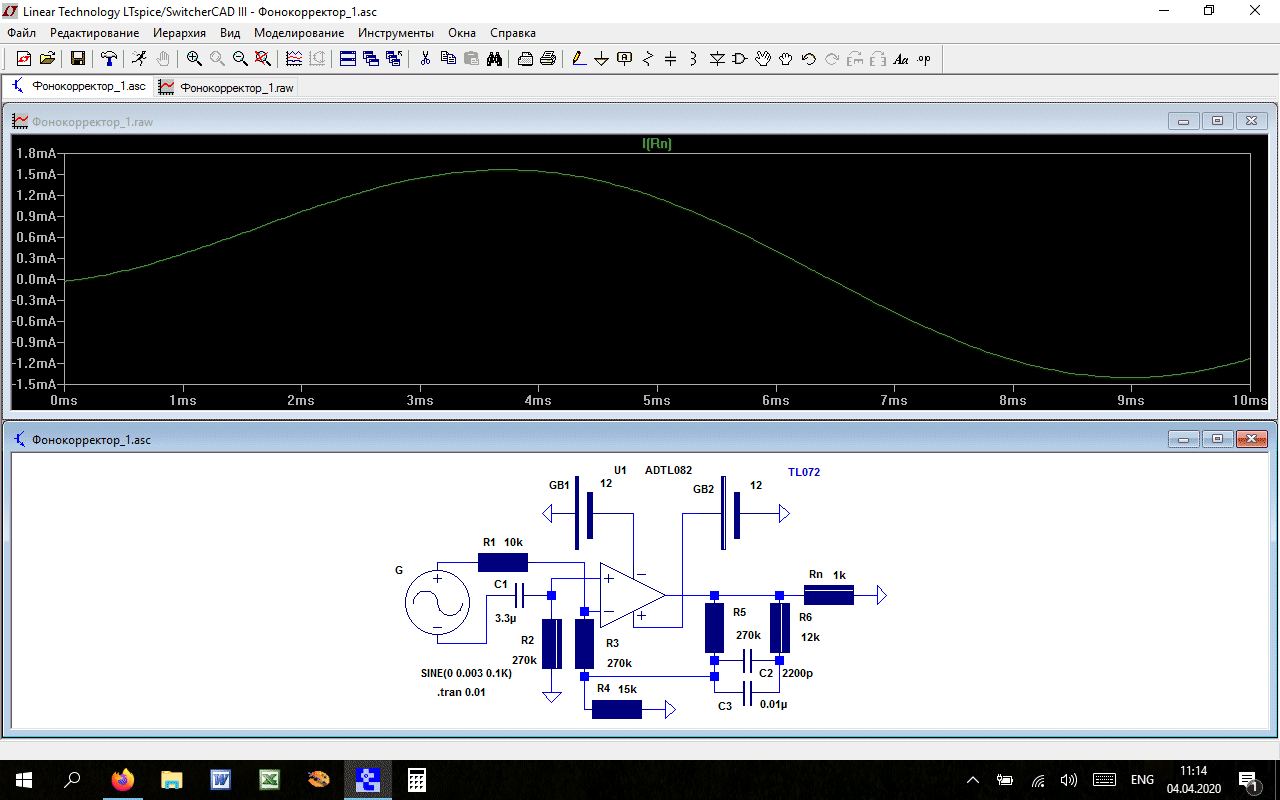The image size is (1280, 800).
Task: Place a Ground symbol from toolbar
Action: pyautogui.click(x=601, y=59)
